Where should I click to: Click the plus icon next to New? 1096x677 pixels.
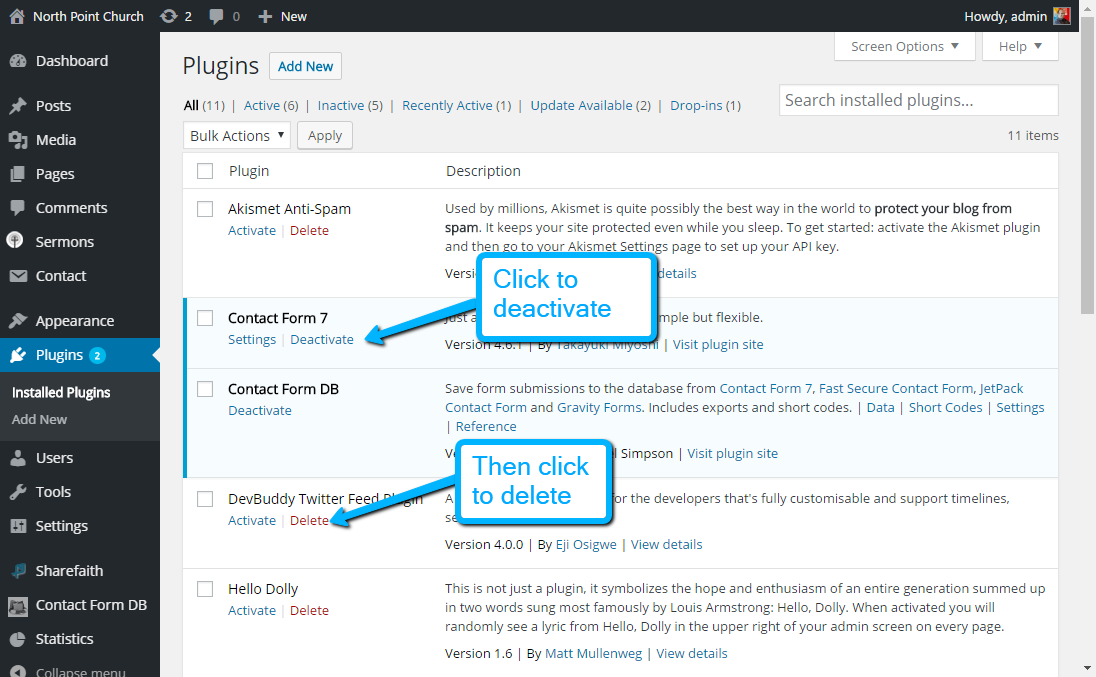pyautogui.click(x=265, y=16)
